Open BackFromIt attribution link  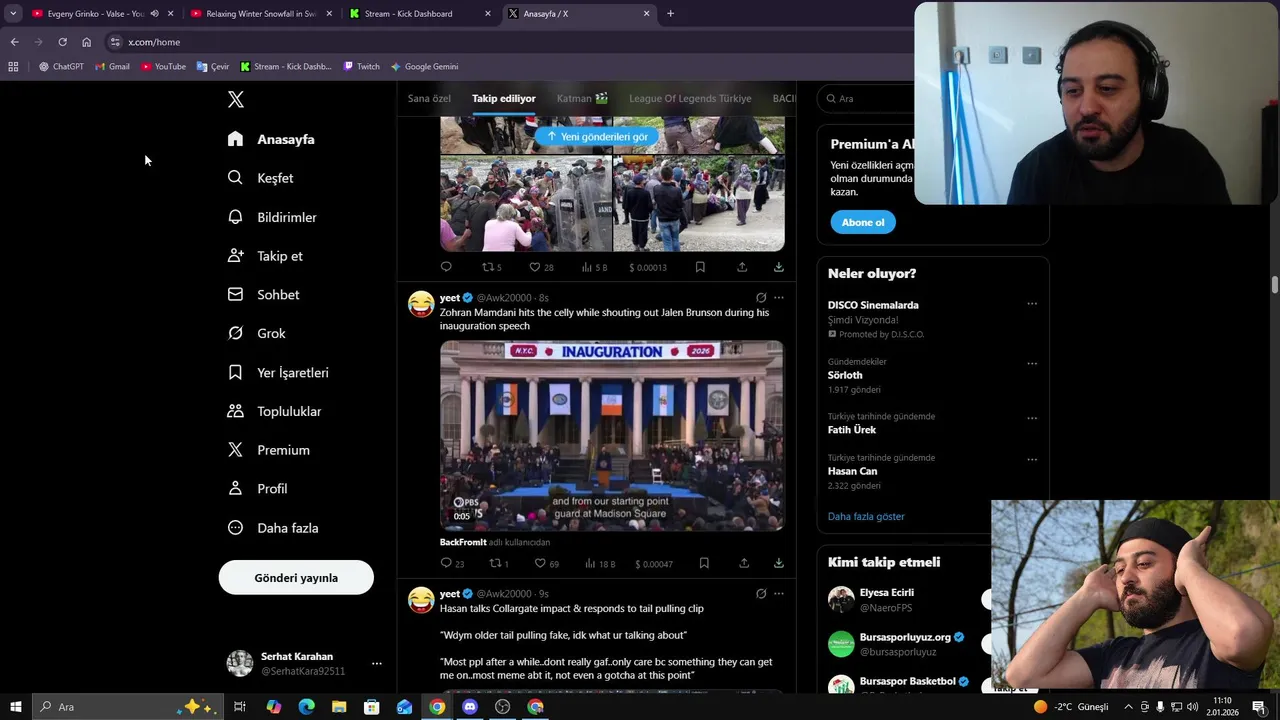click(x=463, y=542)
